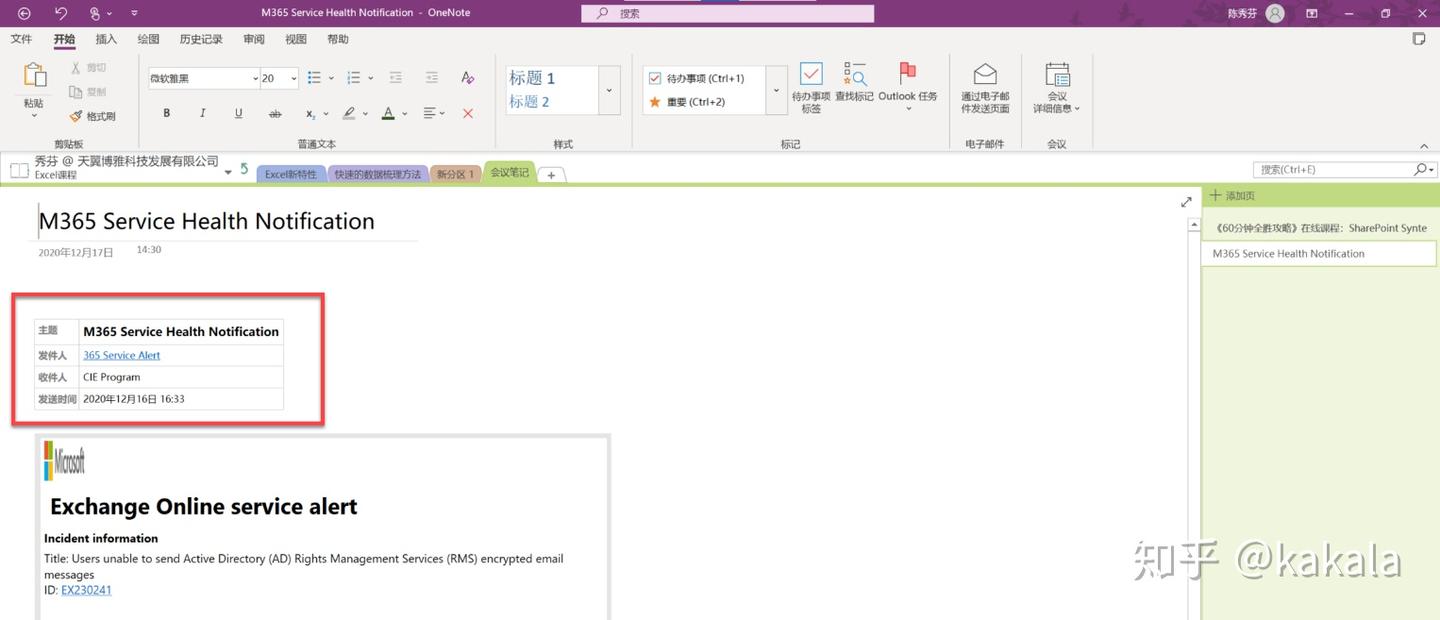Switch to the 绘图 ribbon tab
Screen dimensions: 1440x620
click(148, 39)
